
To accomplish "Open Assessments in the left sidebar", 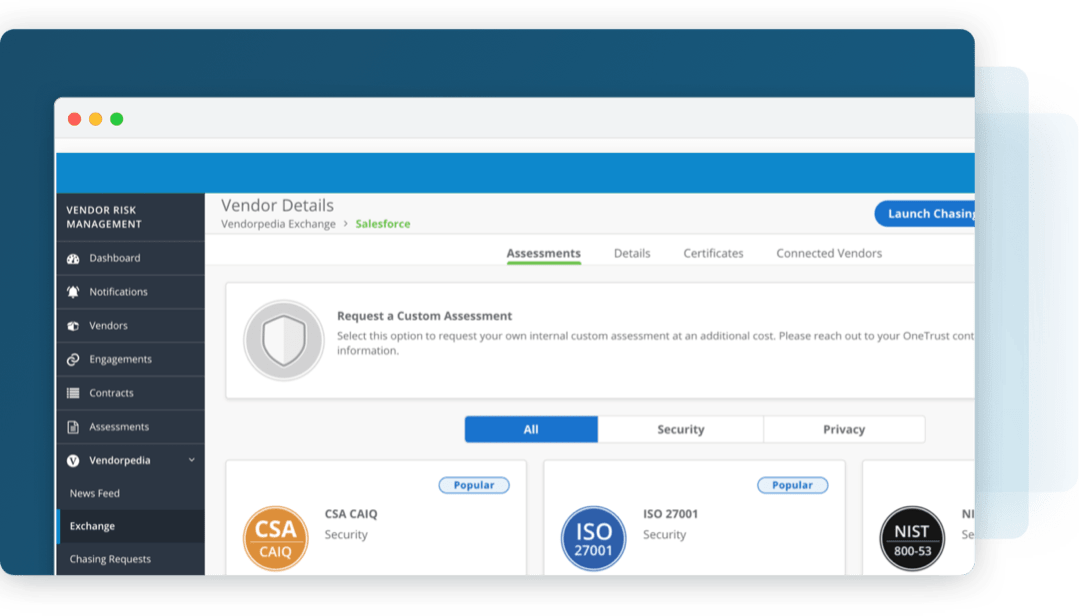I will tap(131, 427).
